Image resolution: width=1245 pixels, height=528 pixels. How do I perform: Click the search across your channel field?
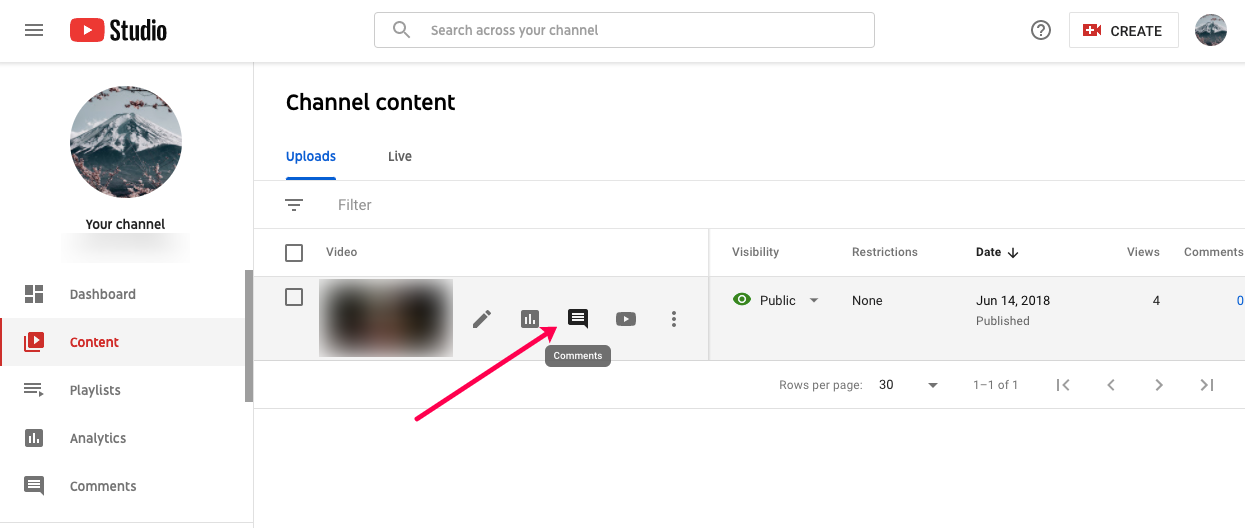(624, 30)
